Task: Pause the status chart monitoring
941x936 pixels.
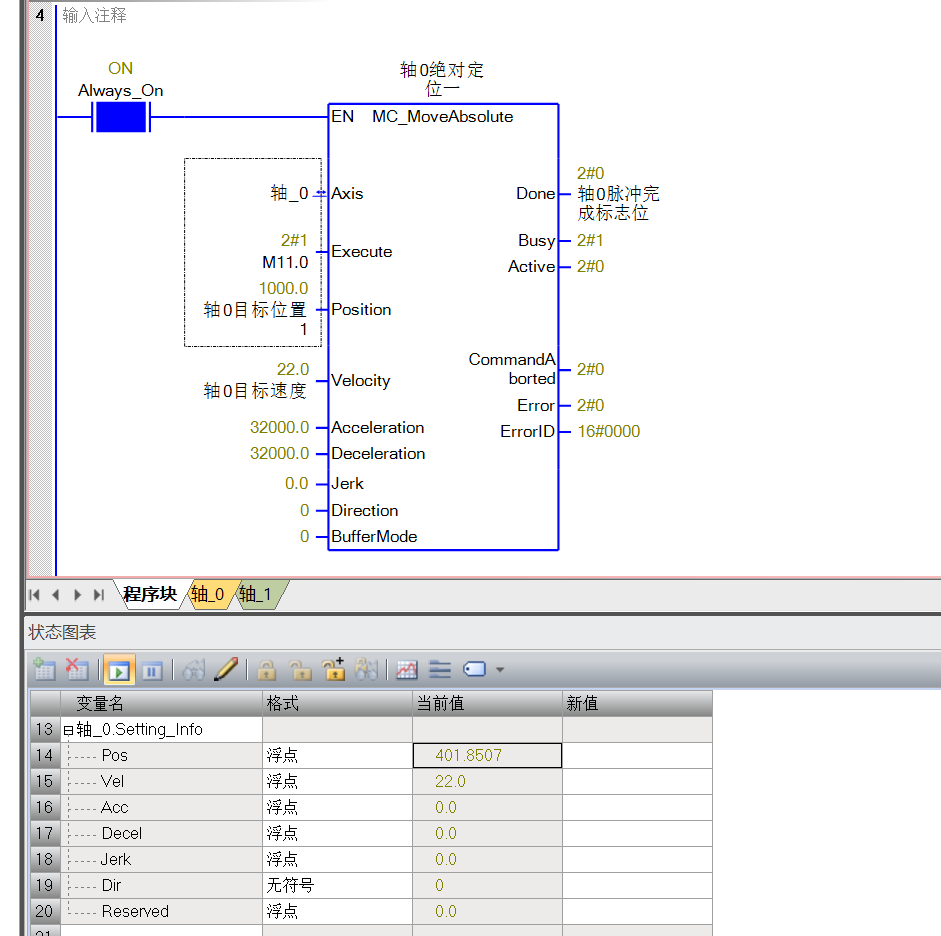Action: pos(151,669)
